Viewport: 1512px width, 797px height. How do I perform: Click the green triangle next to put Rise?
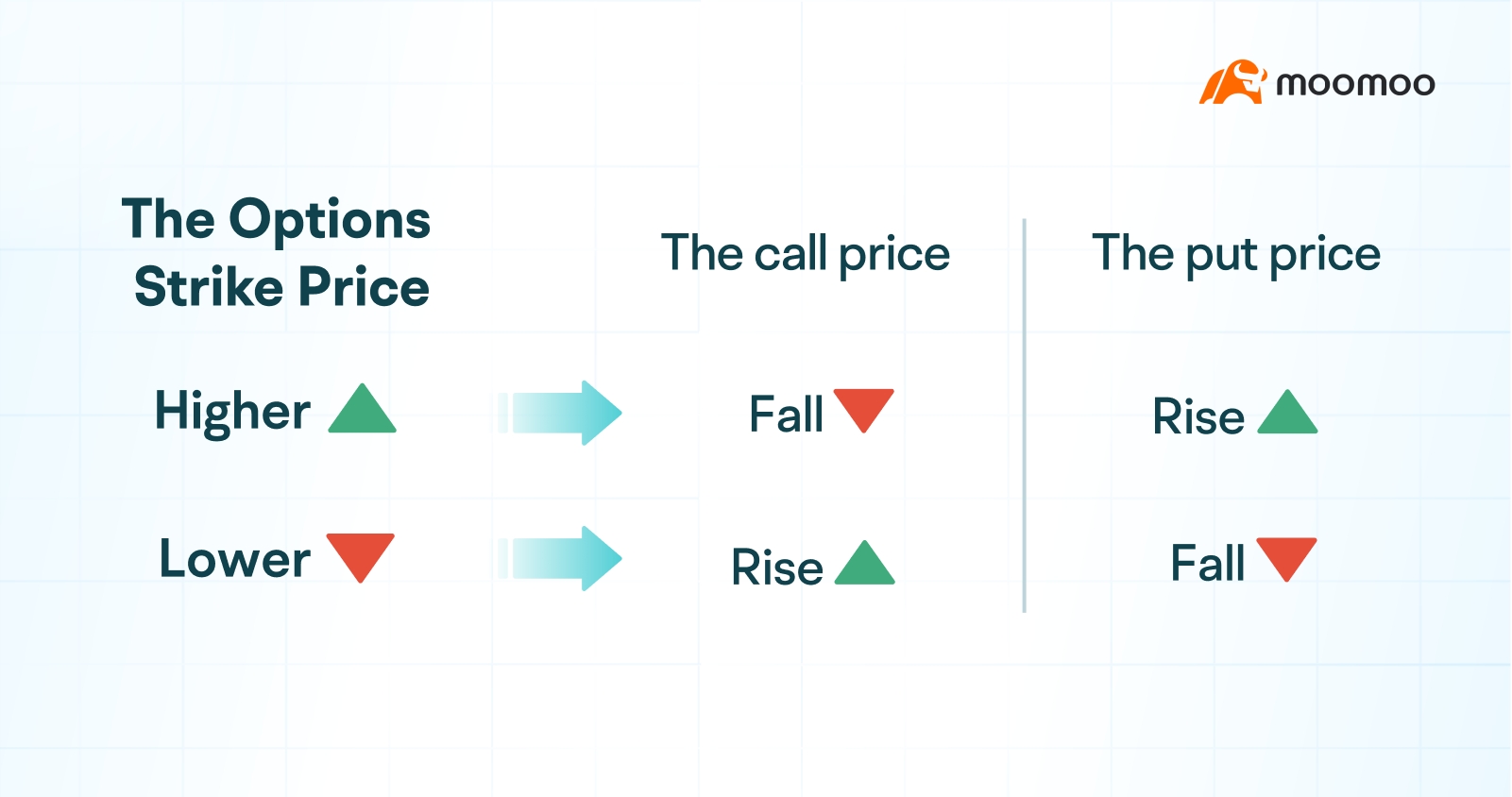click(x=1287, y=412)
